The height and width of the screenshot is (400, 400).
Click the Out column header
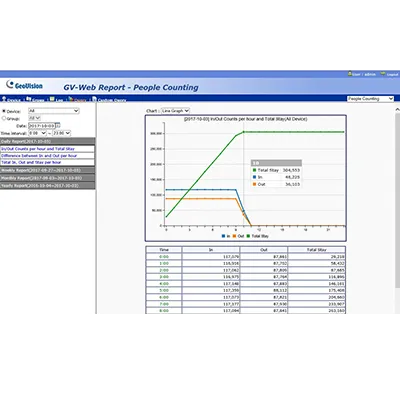(264, 250)
